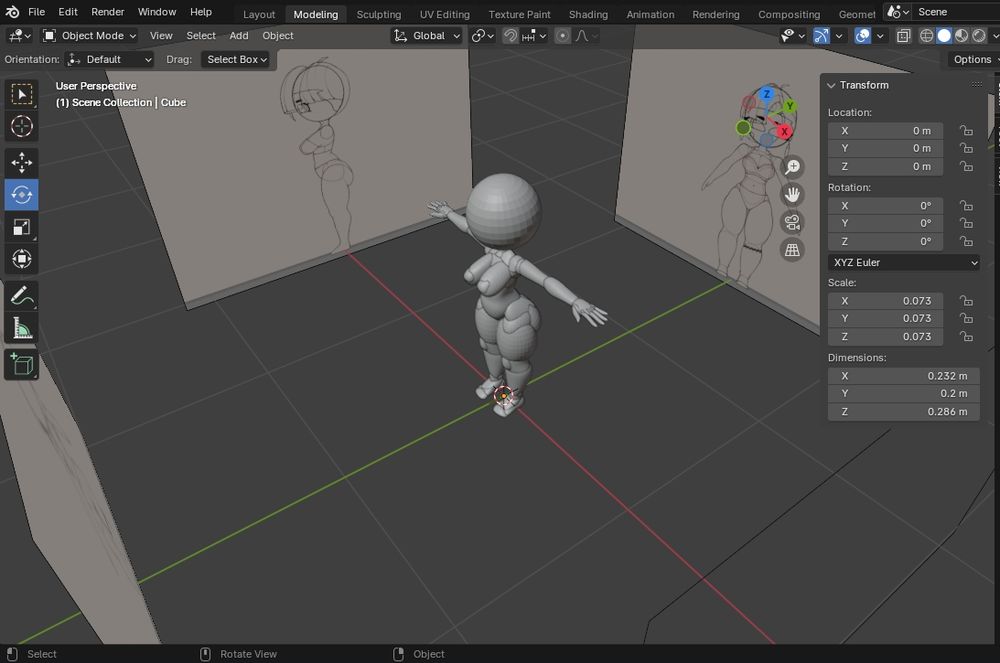Open the Window menu
Screen dimensions: 1000x663
157,11
